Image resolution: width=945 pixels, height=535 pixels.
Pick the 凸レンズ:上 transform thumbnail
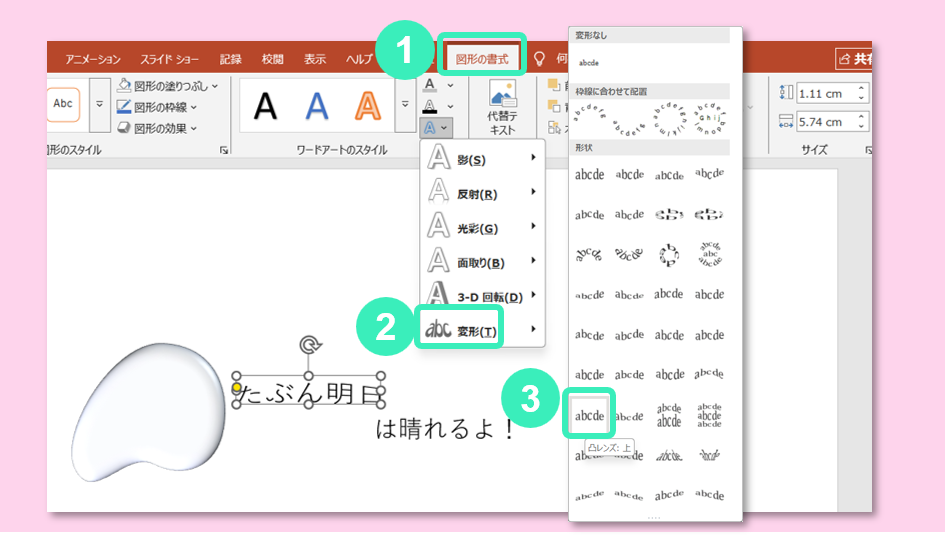(x=590, y=414)
